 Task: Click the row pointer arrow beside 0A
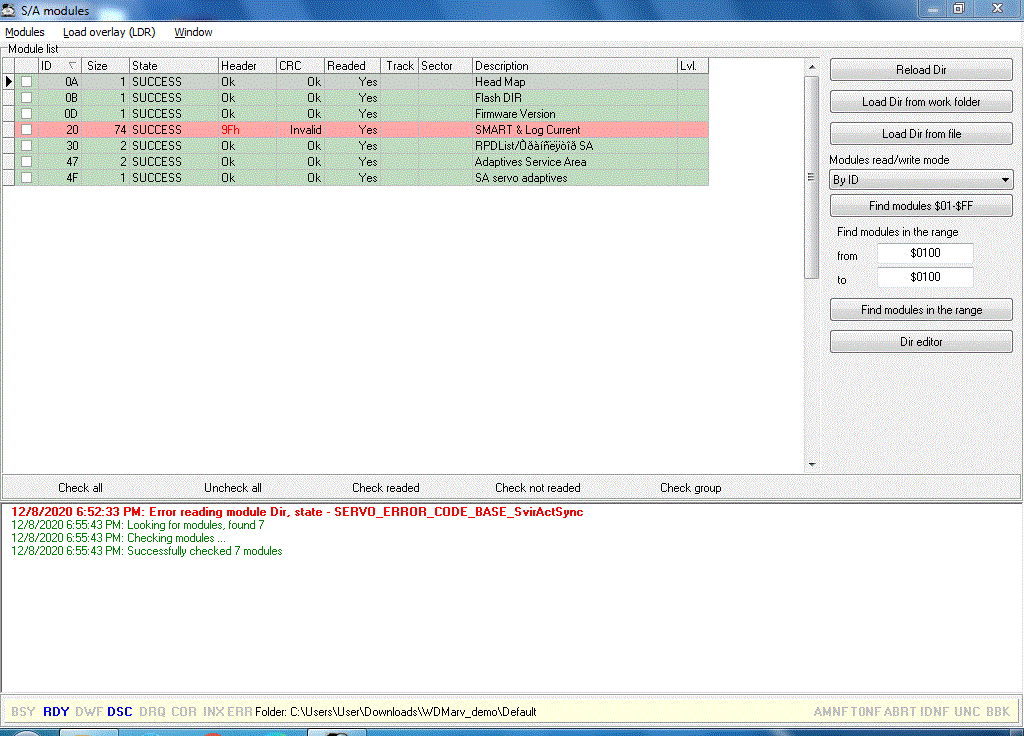click(x=8, y=82)
